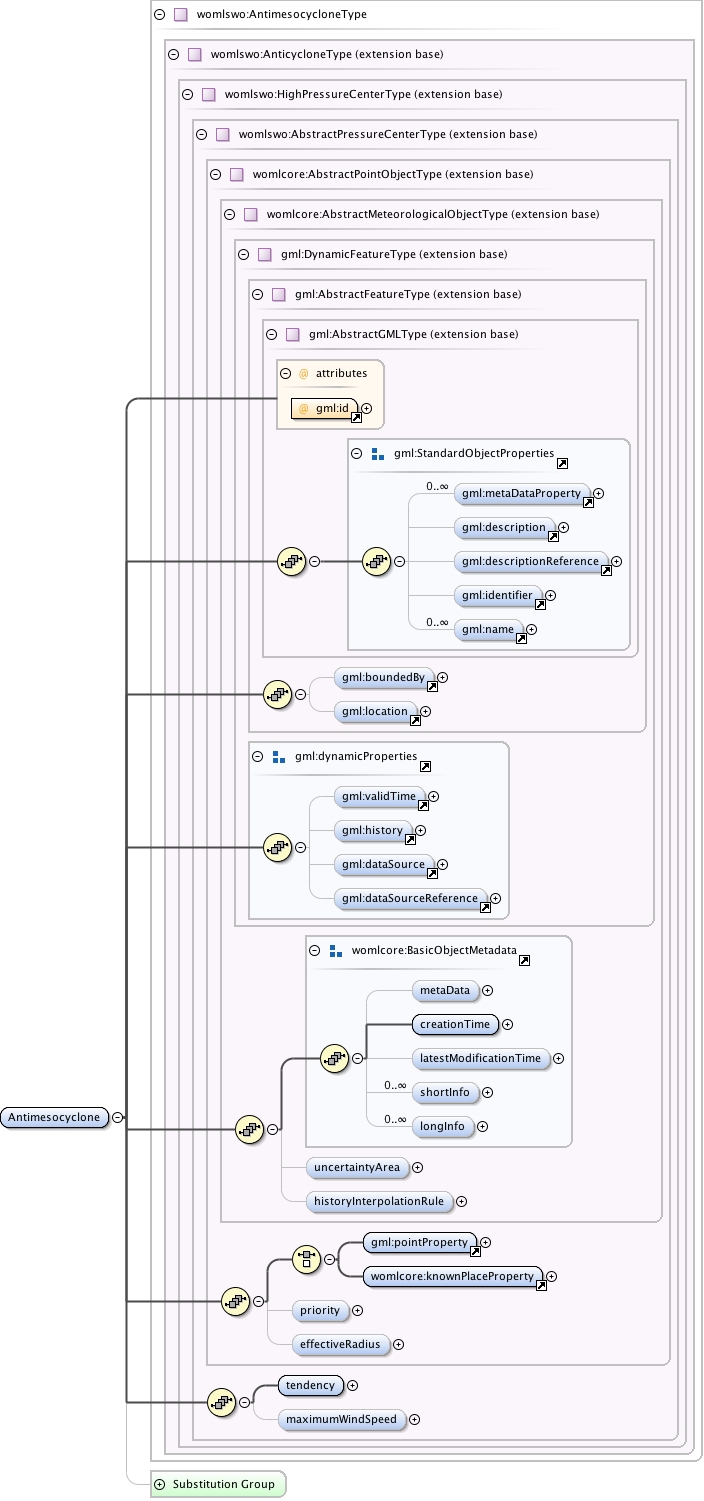Collapse the Antimesocyclone root element

117,1117
